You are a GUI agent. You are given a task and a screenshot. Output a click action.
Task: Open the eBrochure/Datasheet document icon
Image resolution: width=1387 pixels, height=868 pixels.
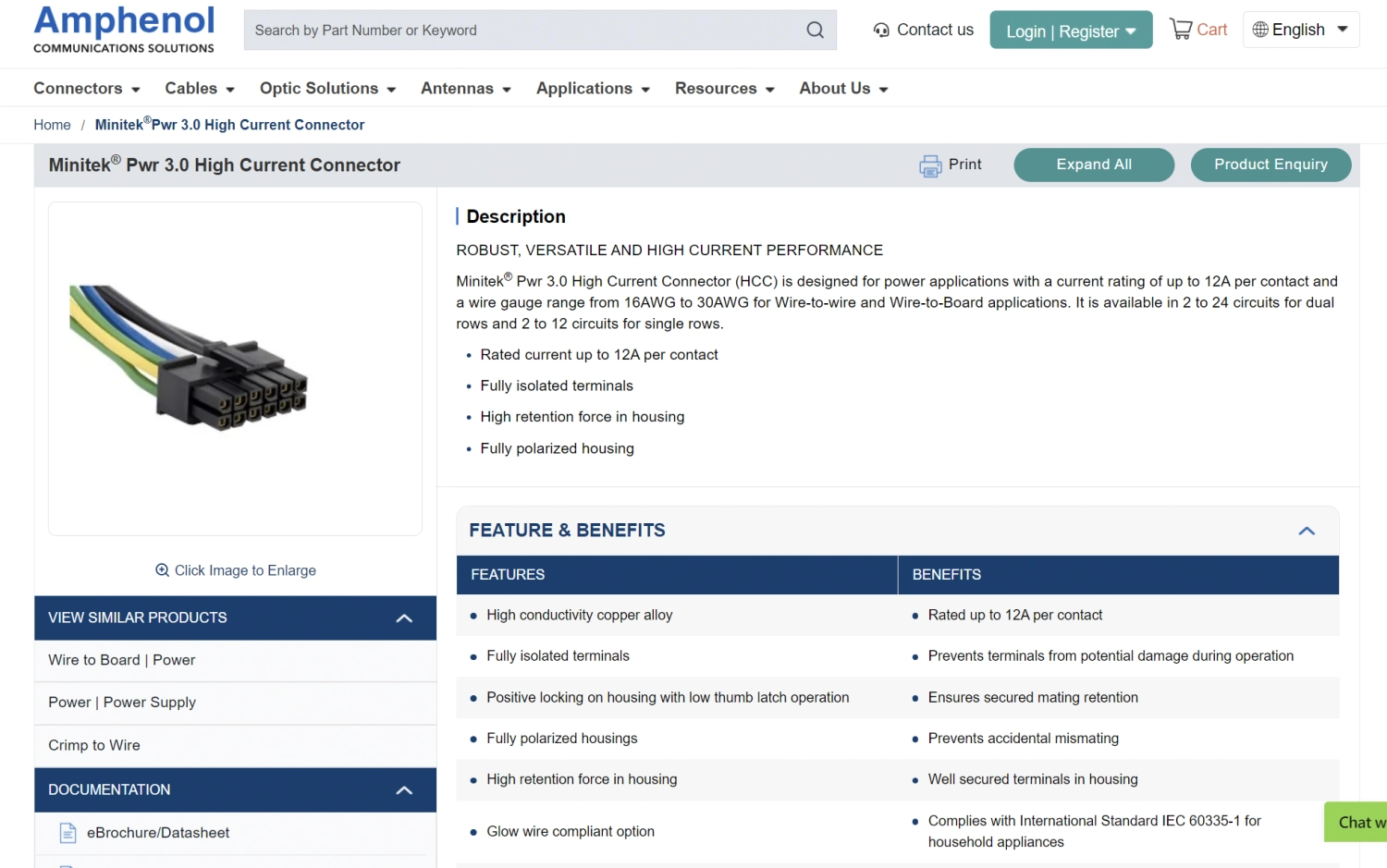68,833
